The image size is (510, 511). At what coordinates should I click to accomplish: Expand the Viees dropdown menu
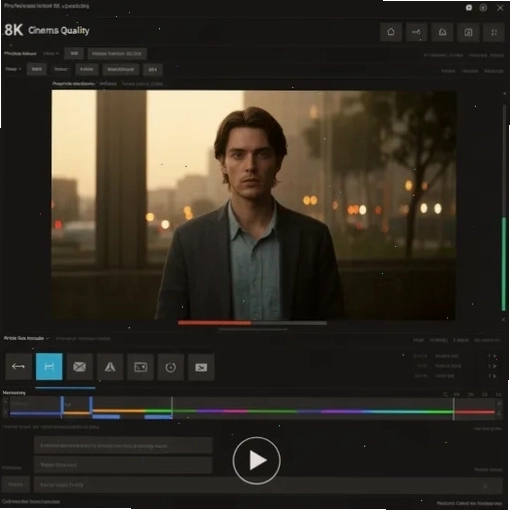(x=13, y=69)
